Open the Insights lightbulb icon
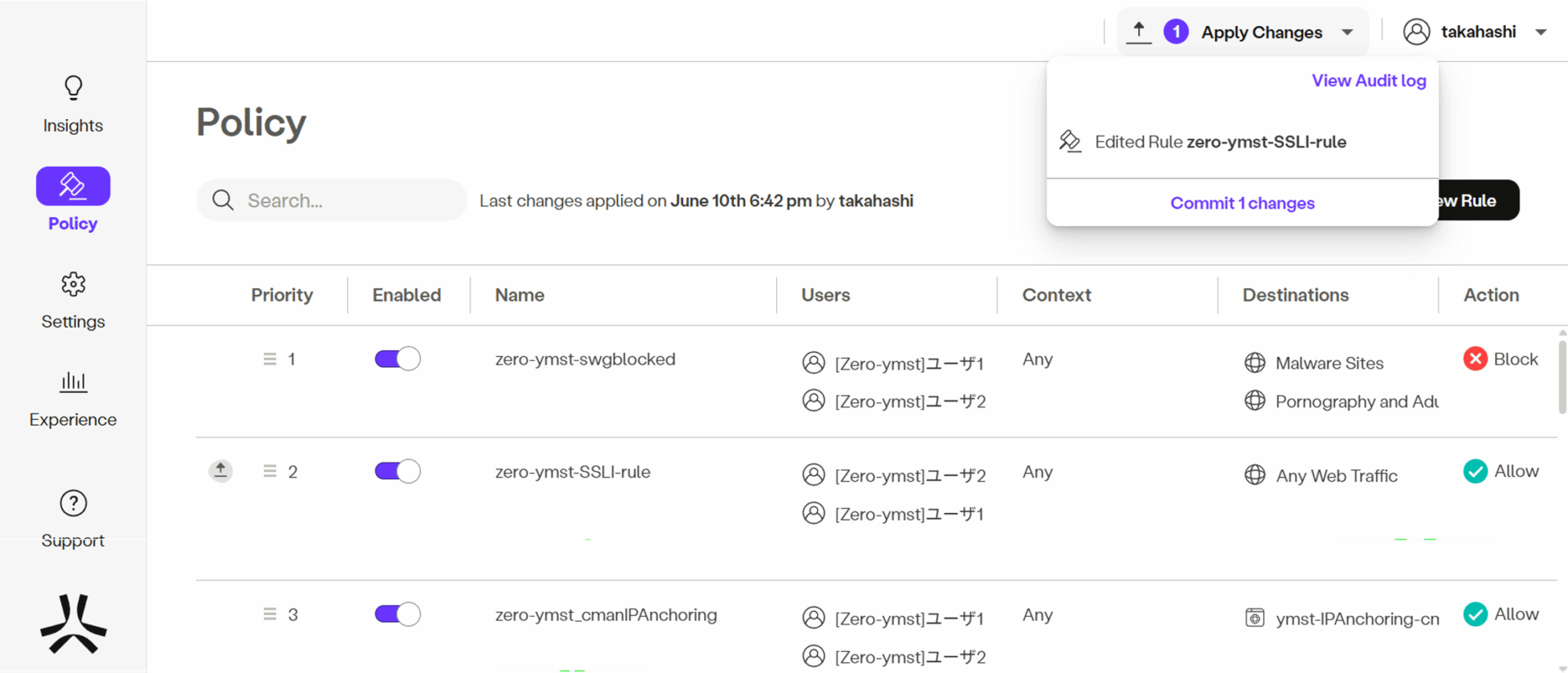Screen dimensions: 1568x673 73,88
